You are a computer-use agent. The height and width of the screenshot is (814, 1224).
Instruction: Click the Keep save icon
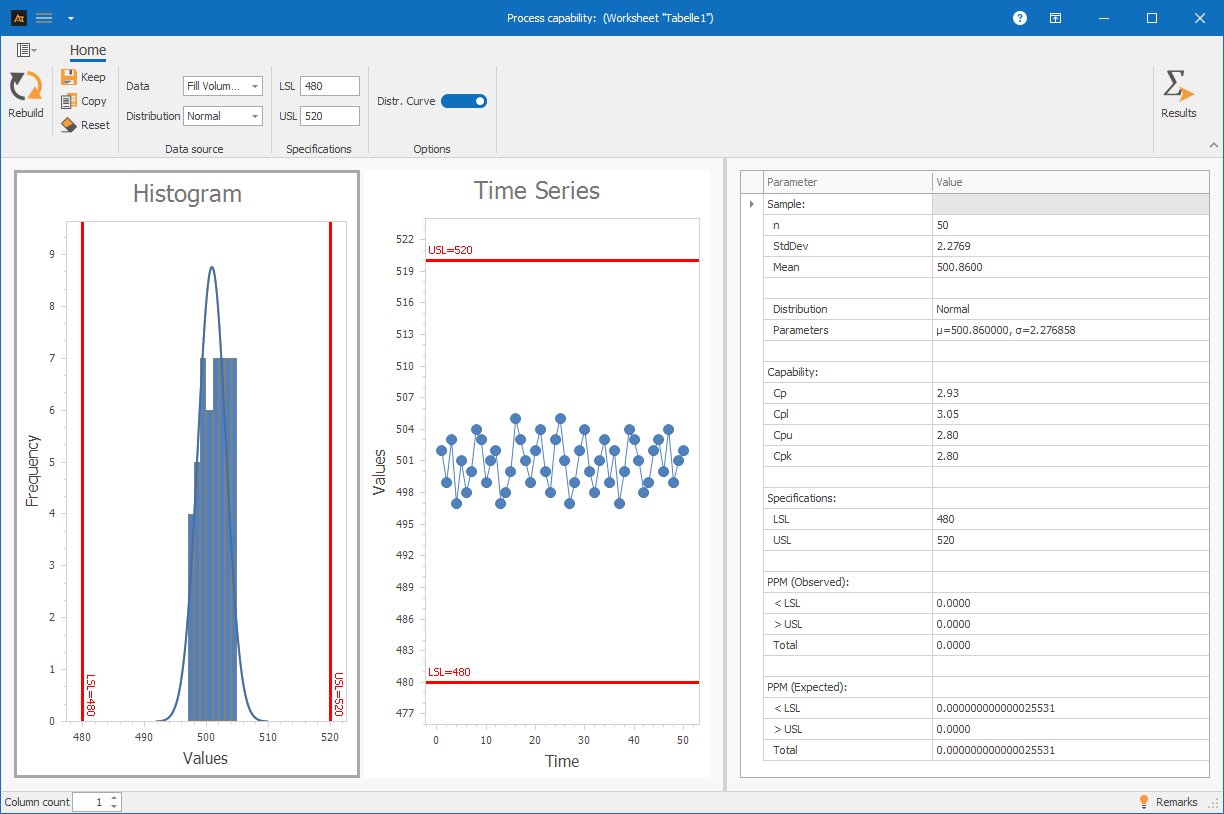click(x=69, y=77)
